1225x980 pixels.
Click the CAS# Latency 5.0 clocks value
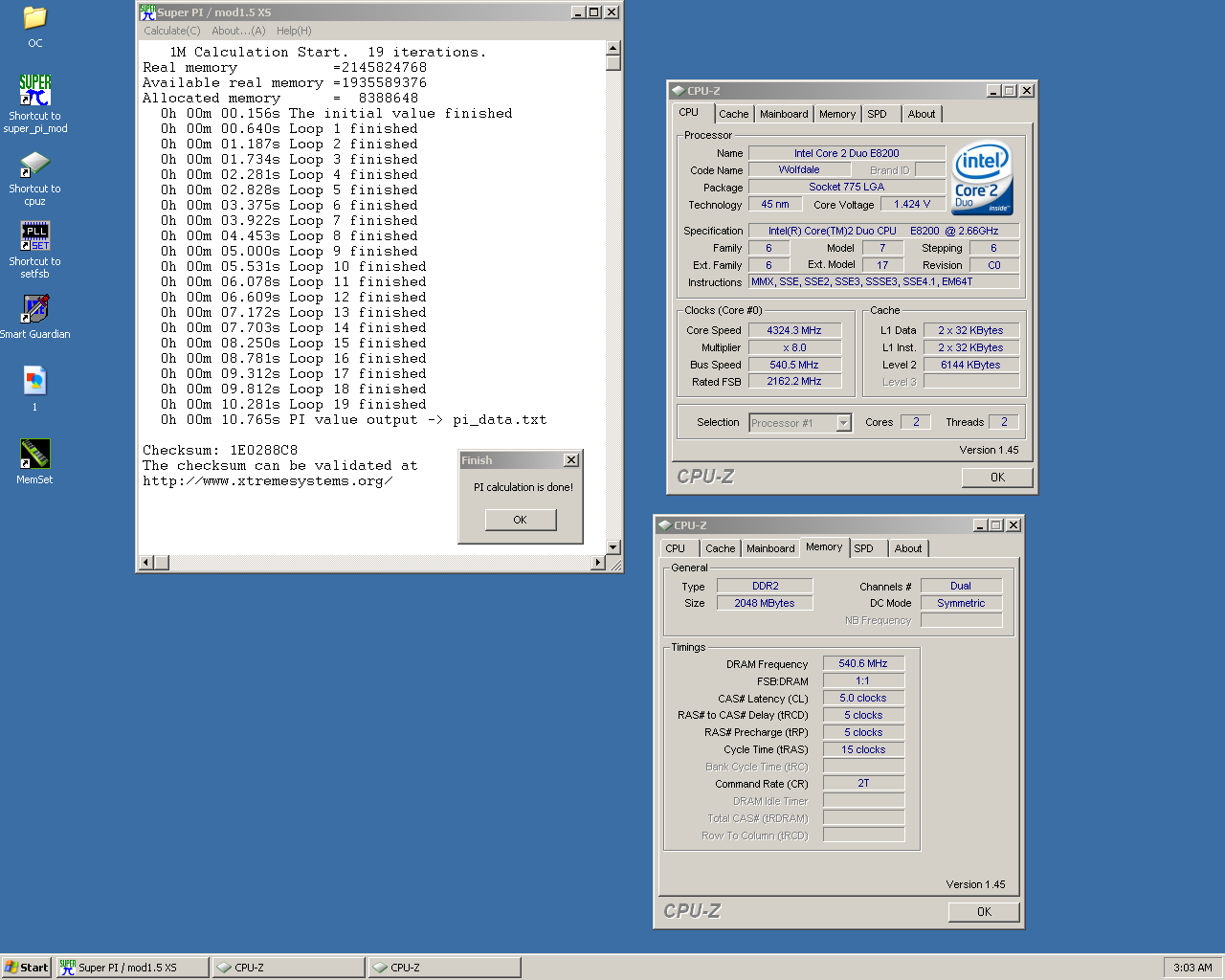[x=863, y=698]
